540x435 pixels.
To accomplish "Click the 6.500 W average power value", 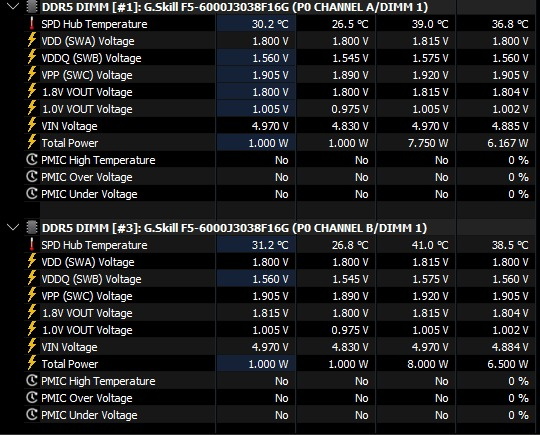I will (x=508, y=364).
